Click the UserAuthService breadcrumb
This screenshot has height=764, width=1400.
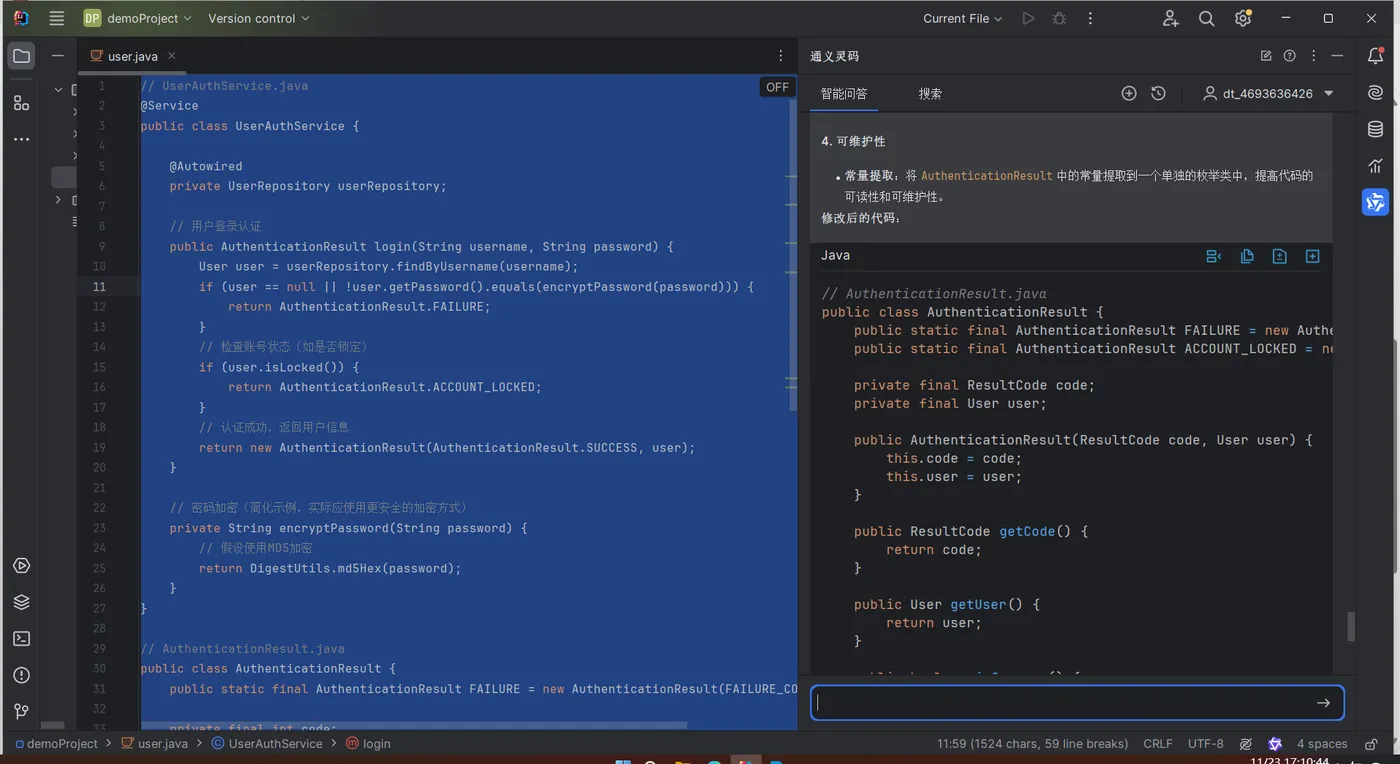[x=266, y=744]
